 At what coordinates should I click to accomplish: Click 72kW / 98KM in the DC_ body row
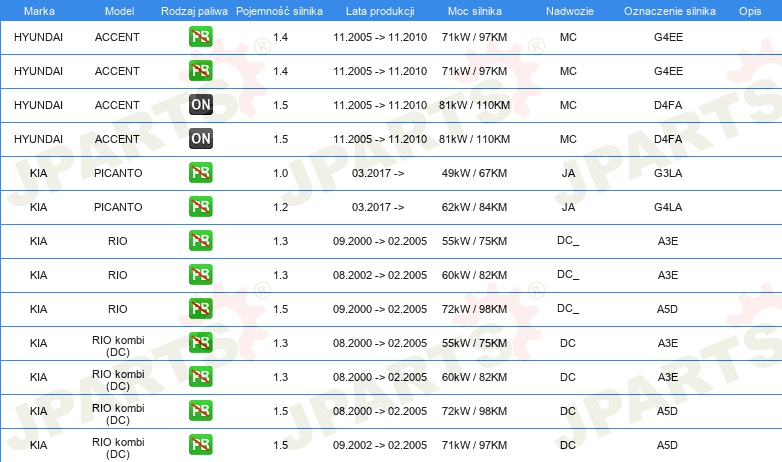474,309
